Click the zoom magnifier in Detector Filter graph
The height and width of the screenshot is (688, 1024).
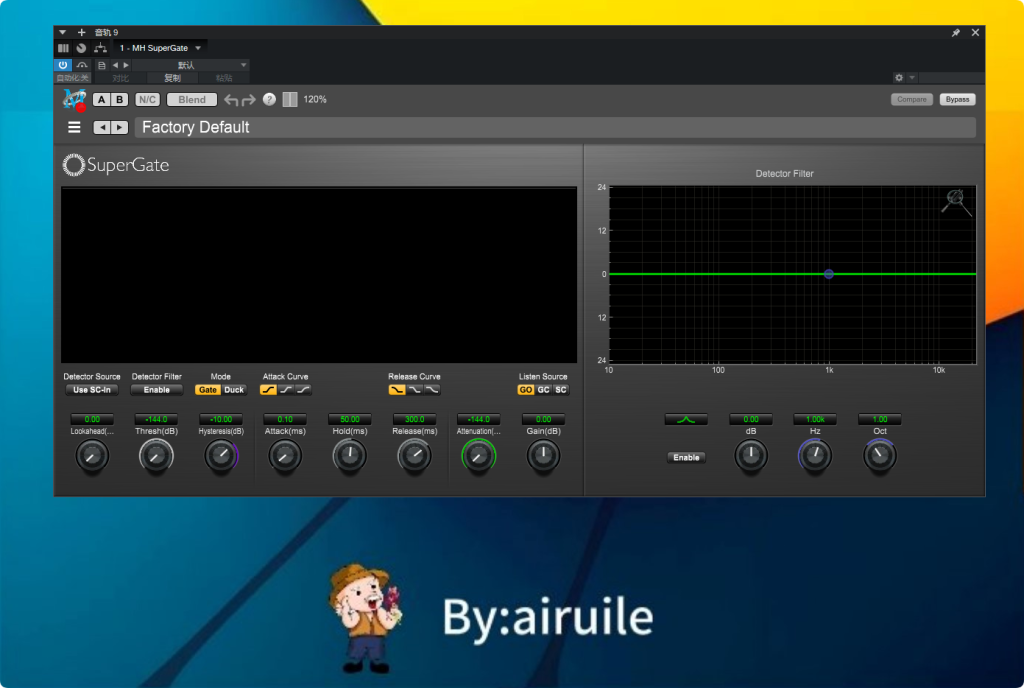[956, 202]
